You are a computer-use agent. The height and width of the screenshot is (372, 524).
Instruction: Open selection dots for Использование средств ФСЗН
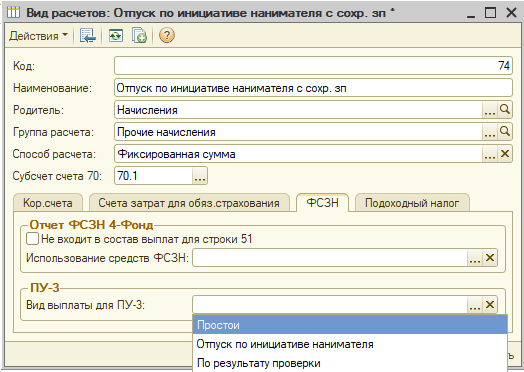[475, 258]
